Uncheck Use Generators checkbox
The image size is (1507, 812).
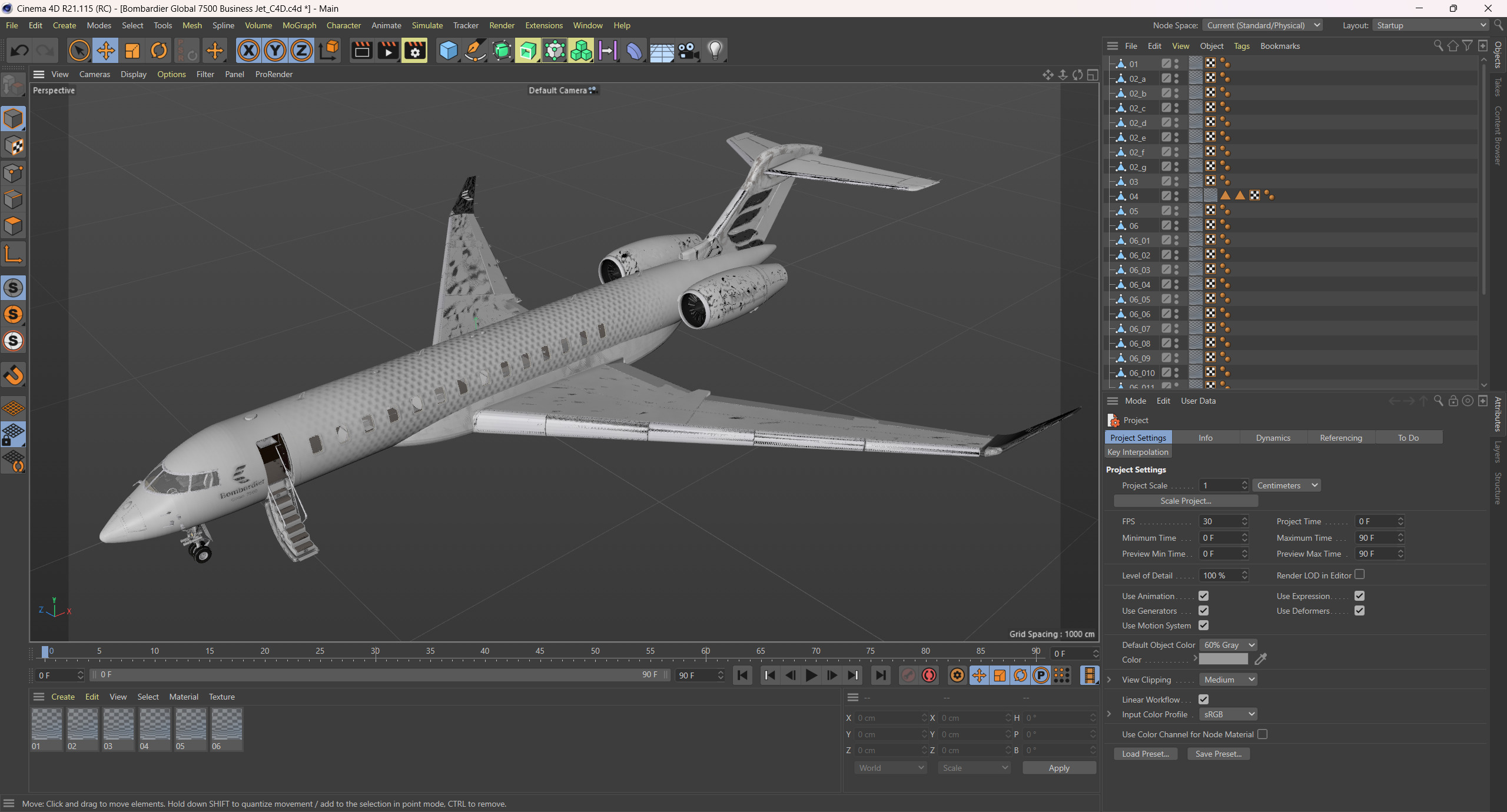tap(1204, 610)
